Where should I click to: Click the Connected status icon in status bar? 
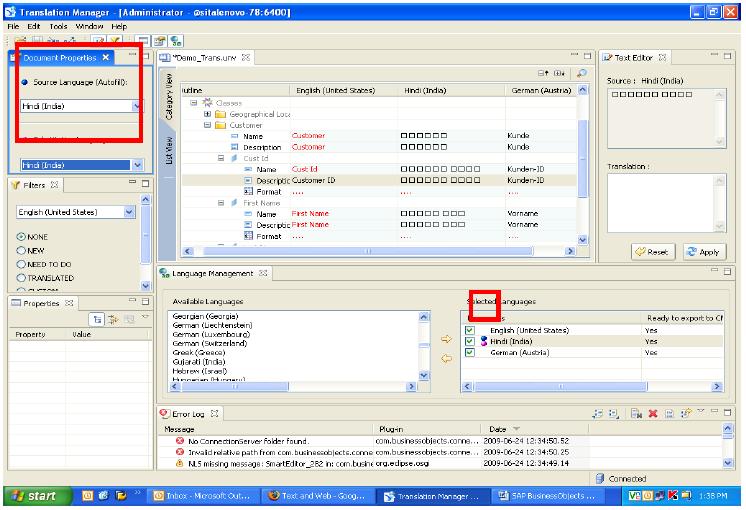(x=600, y=478)
